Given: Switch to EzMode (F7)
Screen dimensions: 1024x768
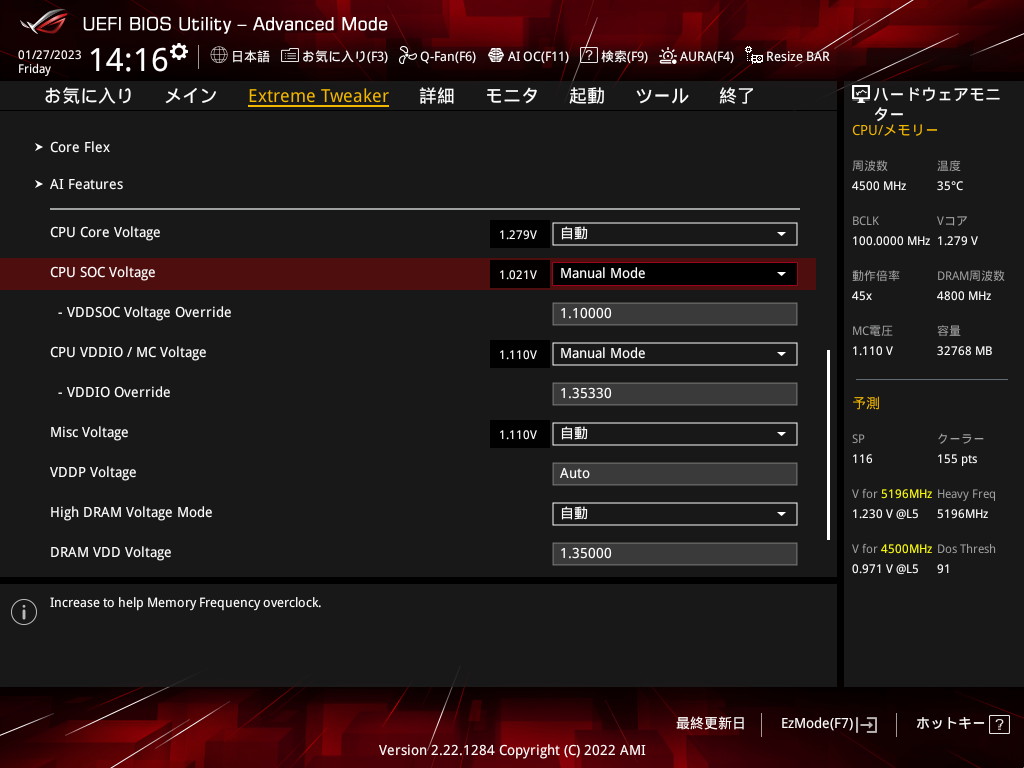Looking at the screenshot, I should coord(828,724).
